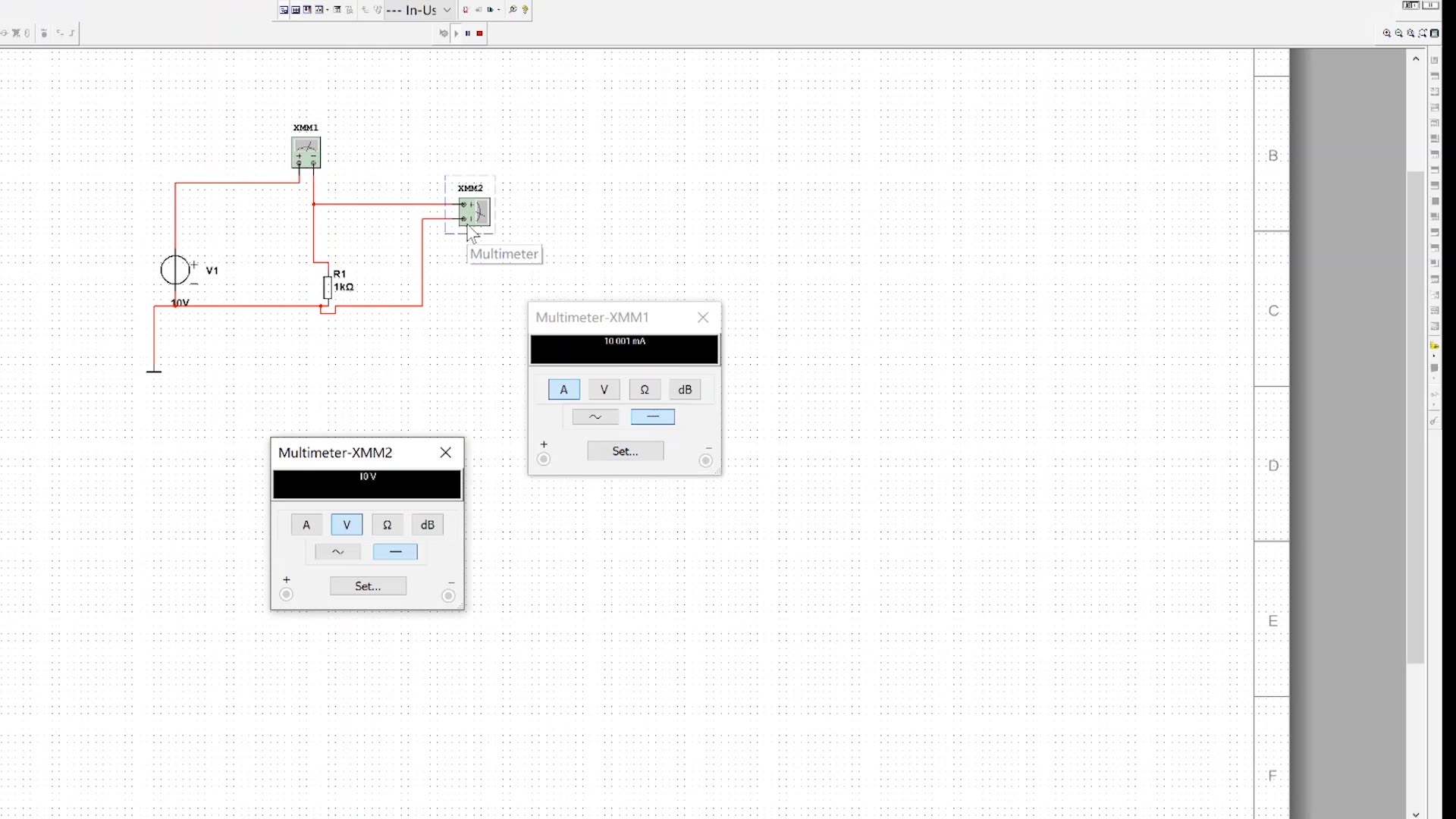Viewport: 1456px width, 819px height.
Task: Open the XMM1 multimeter instrument on schematic
Action: coord(306,152)
